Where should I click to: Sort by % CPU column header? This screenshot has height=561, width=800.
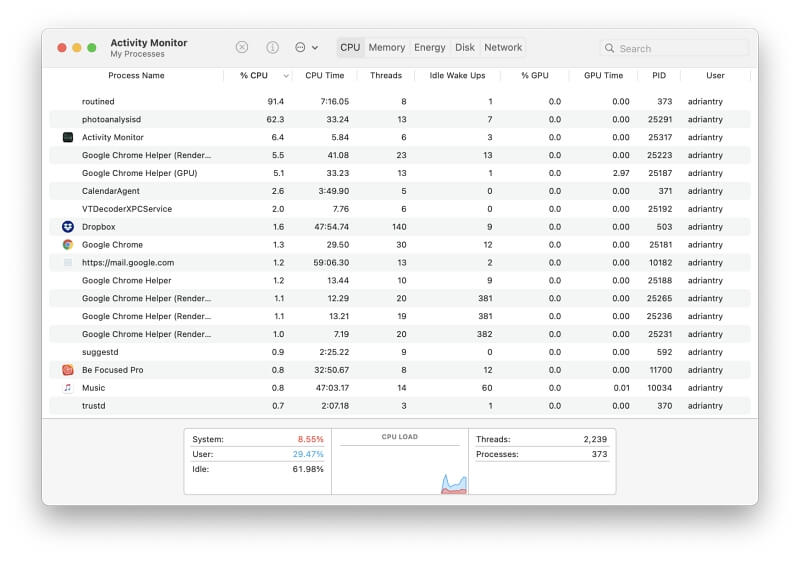click(254, 75)
